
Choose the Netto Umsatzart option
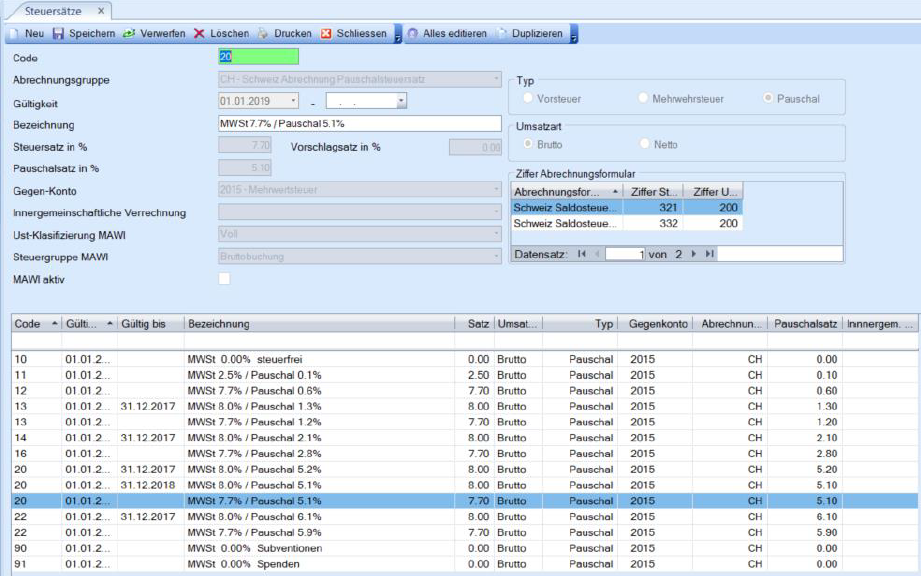(644, 145)
